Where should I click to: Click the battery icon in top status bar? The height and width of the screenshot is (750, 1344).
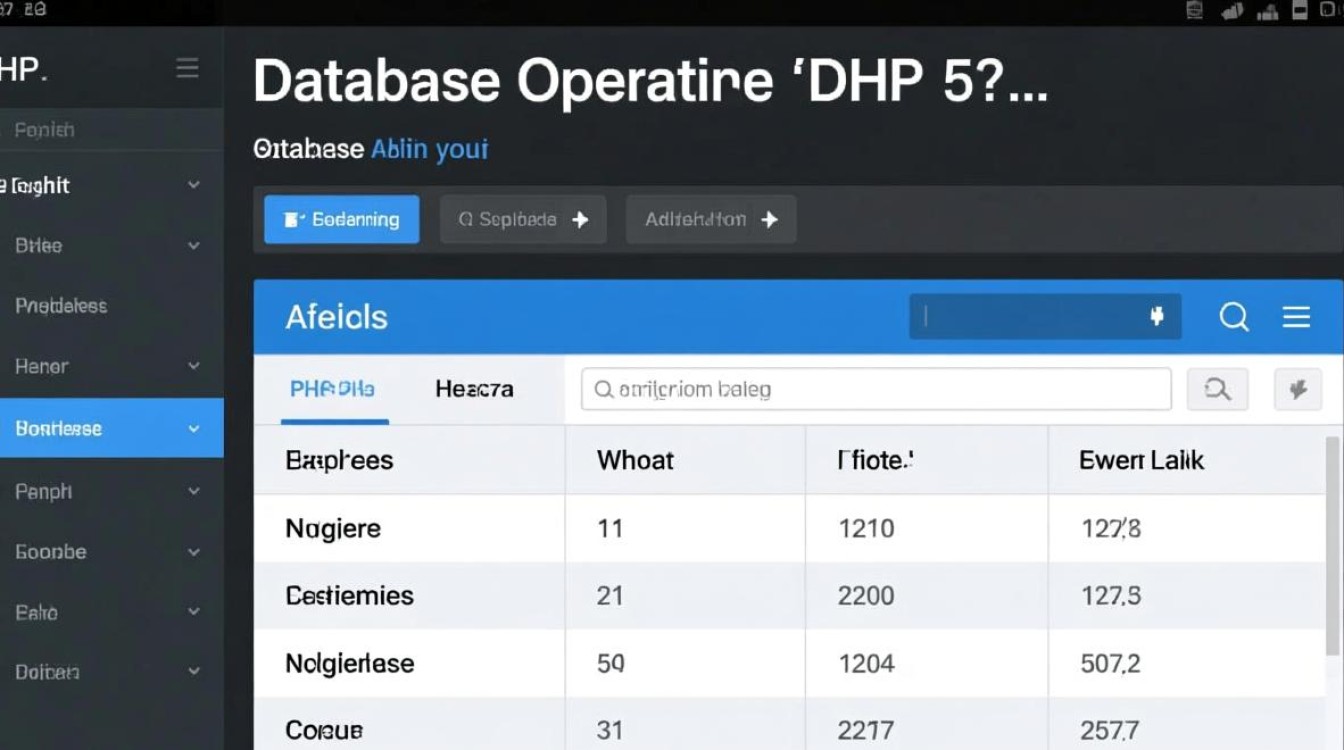click(1299, 11)
